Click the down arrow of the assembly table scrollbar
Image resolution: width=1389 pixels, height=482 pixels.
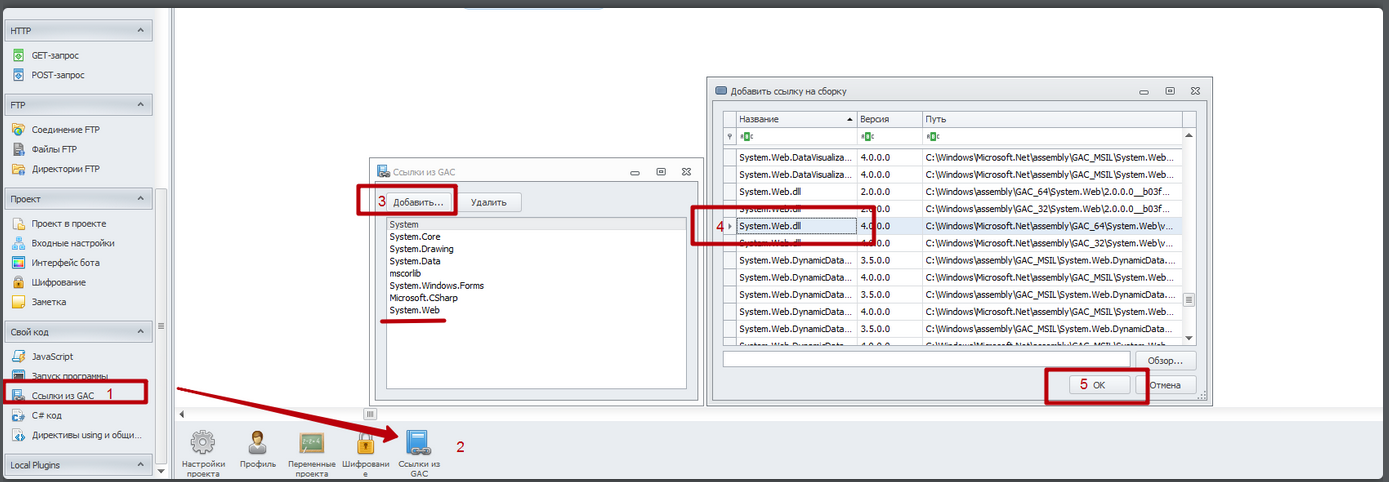[x=1189, y=339]
